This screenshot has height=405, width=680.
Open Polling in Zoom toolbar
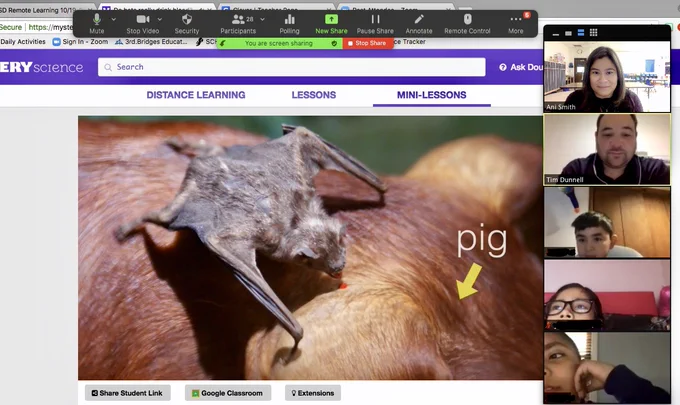click(289, 23)
